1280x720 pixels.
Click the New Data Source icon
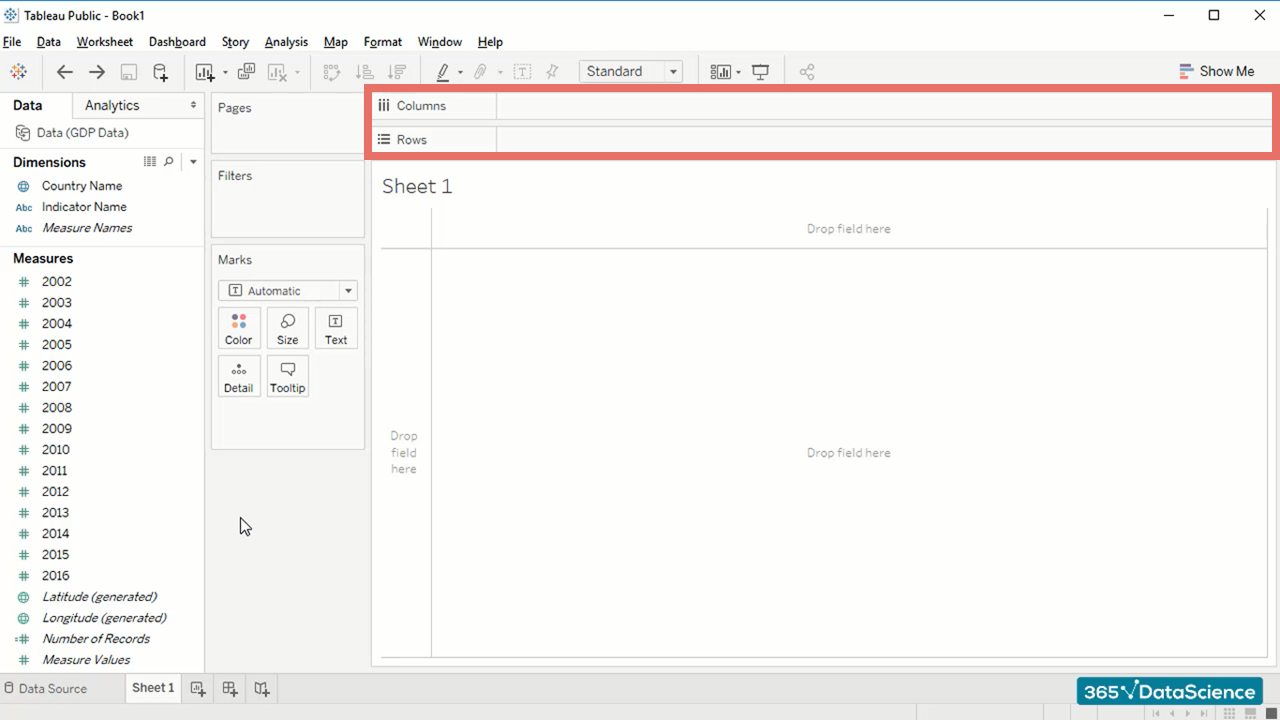pyautogui.click(x=160, y=72)
